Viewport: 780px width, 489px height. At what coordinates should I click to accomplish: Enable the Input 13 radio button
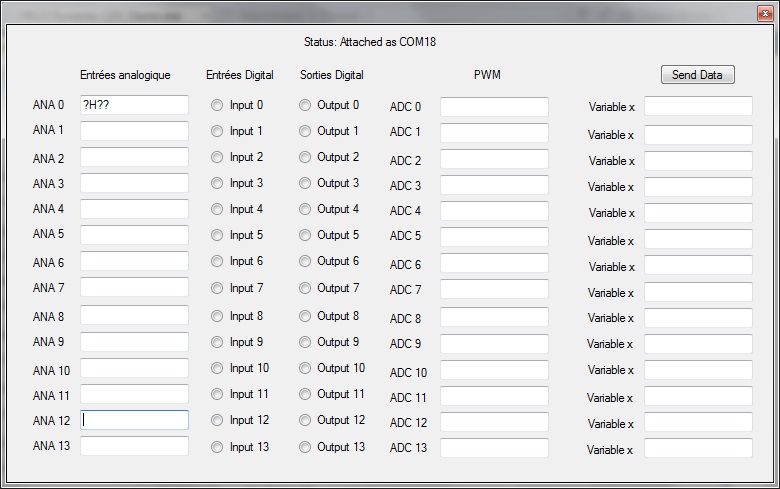217,447
